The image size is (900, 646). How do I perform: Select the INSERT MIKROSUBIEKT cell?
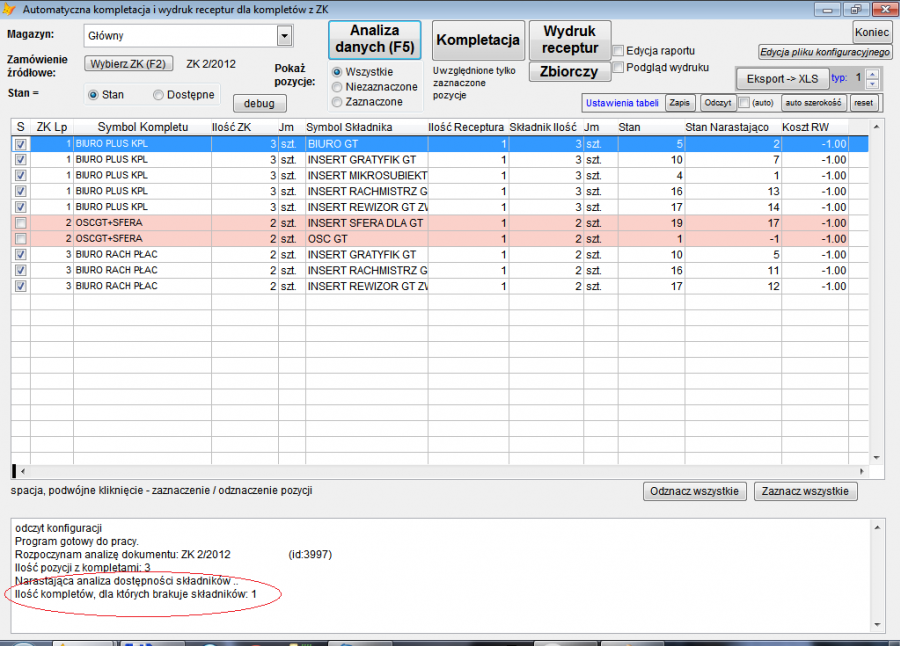coord(366,176)
